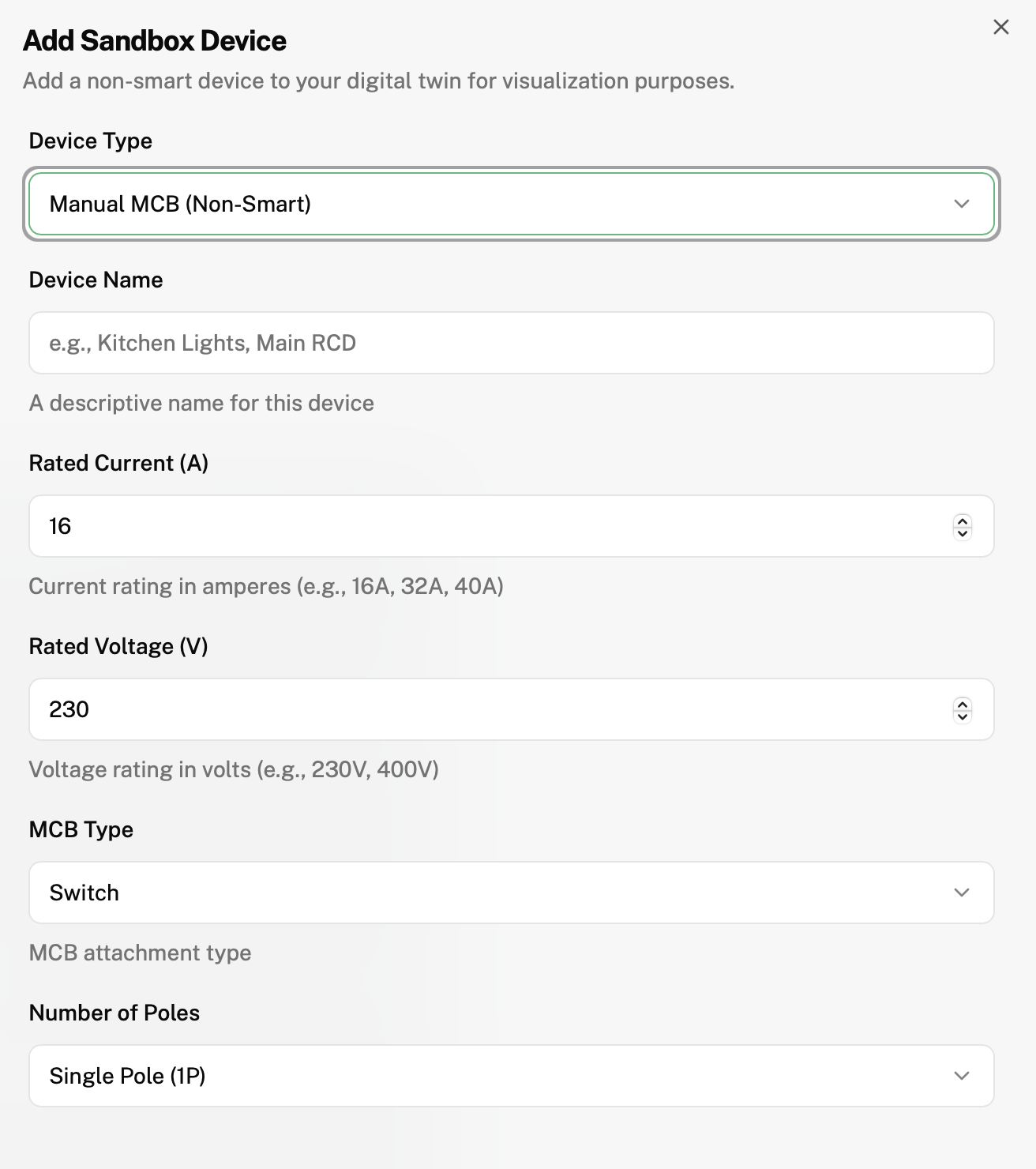Decrease Rated Current with down arrow

(x=962, y=532)
